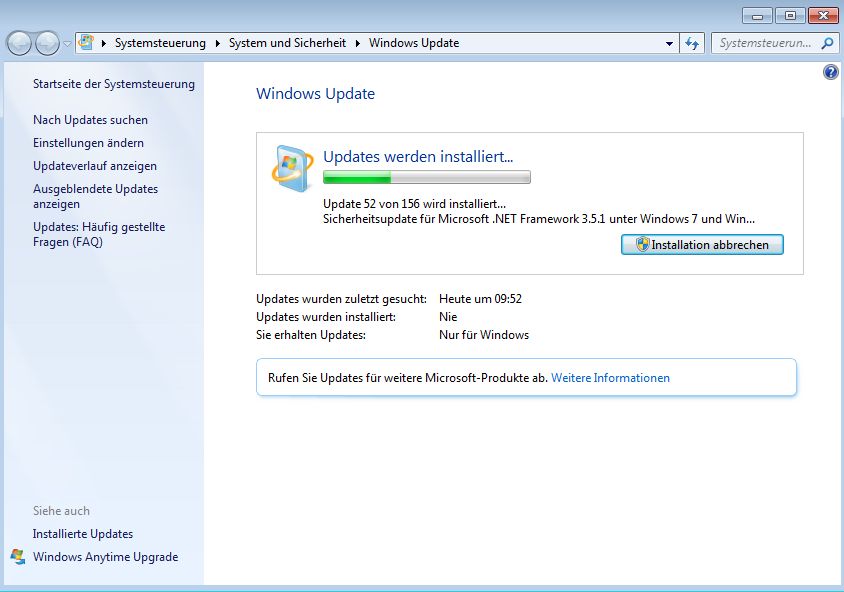Open Einstellungen ändern

(88, 143)
